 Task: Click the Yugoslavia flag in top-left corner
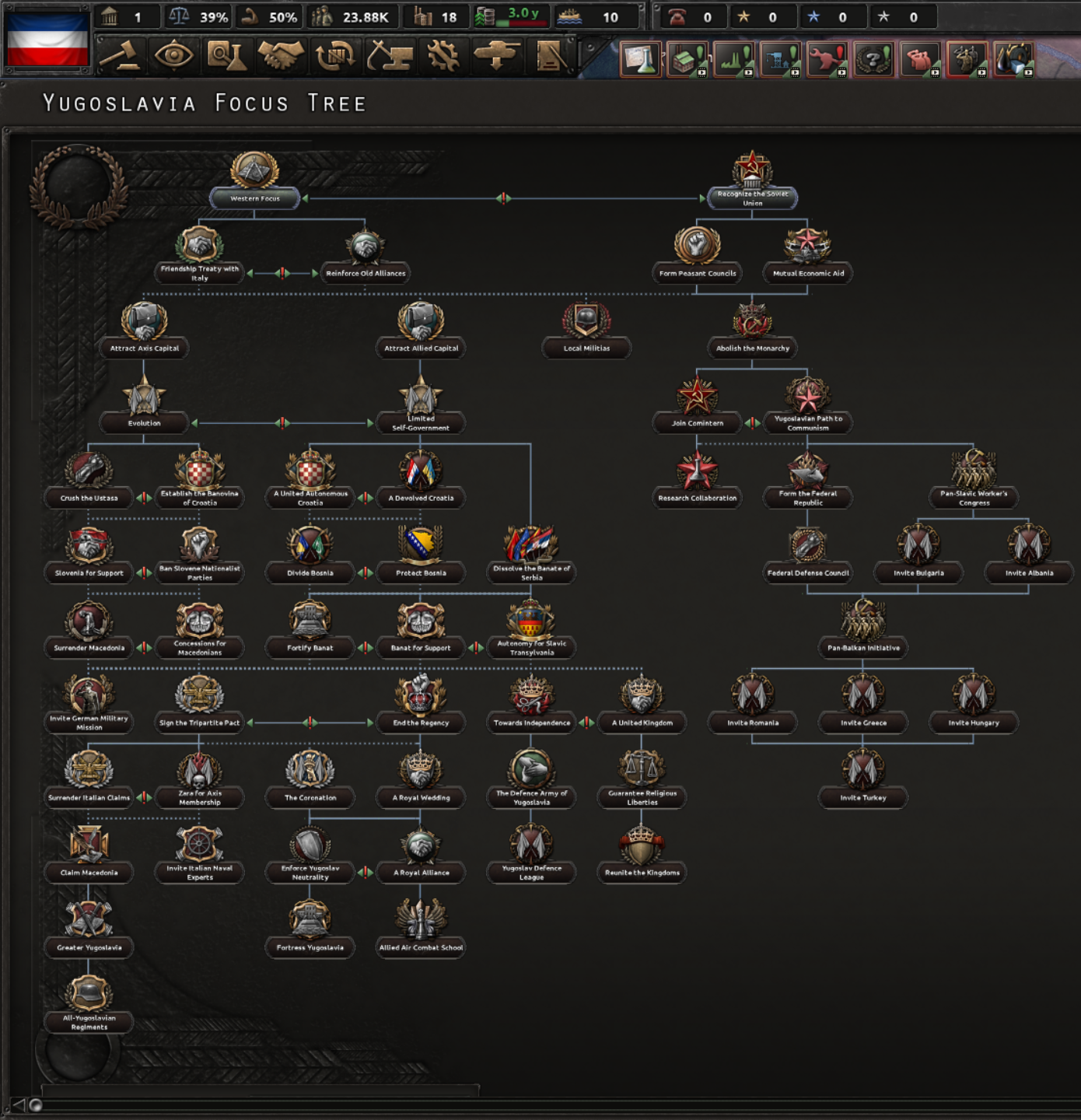[x=47, y=39]
